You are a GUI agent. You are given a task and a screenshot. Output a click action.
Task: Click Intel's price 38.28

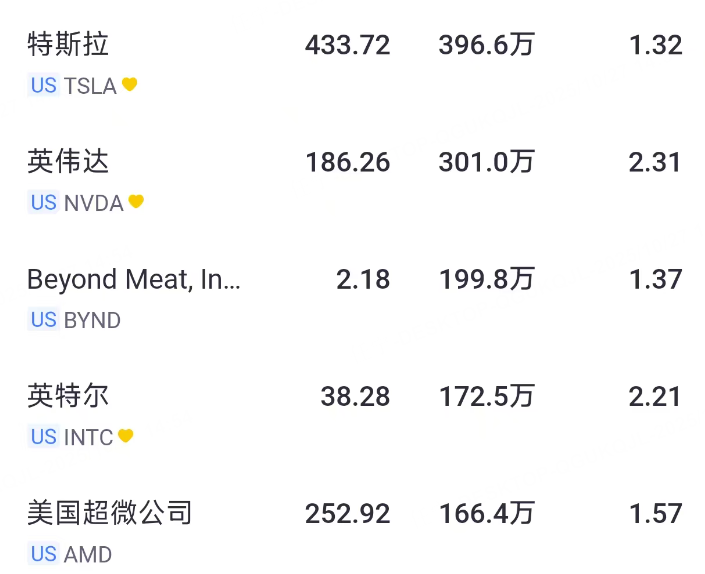(355, 396)
